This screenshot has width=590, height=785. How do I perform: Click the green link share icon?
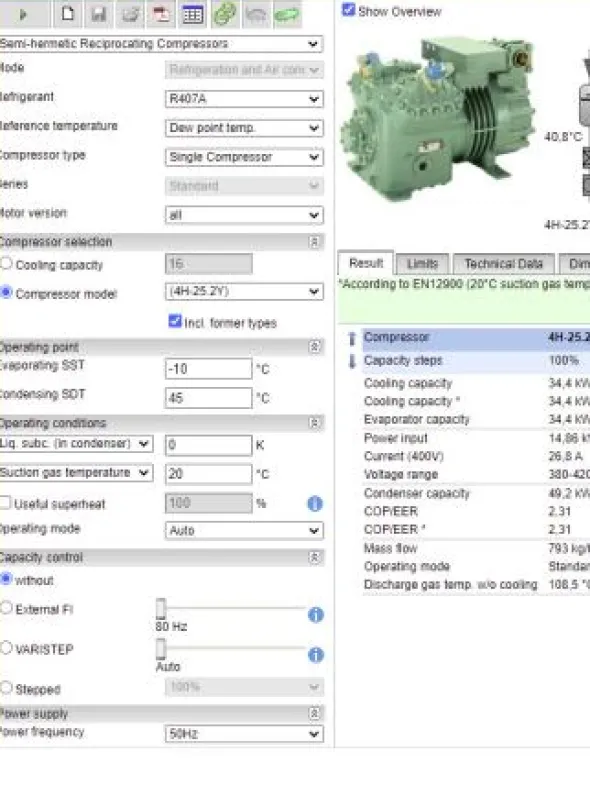point(287,14)
